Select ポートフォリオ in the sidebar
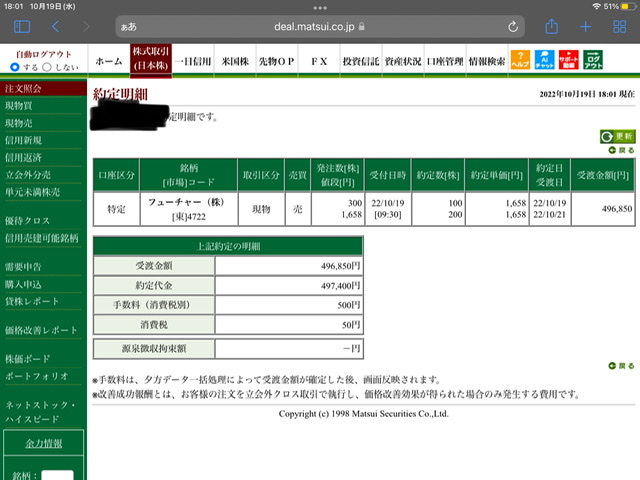Viewport: 640px width, 480px height. click(36, 376)
